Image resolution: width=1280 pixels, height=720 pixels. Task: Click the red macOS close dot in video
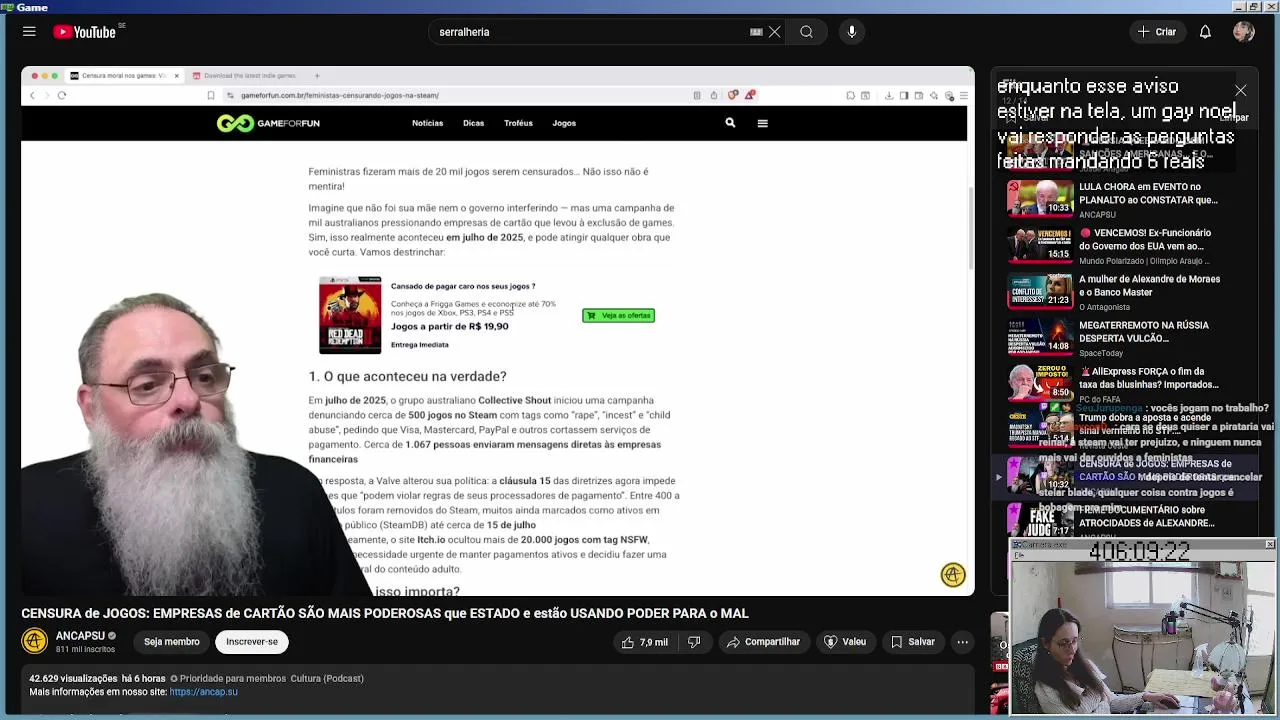34,76
